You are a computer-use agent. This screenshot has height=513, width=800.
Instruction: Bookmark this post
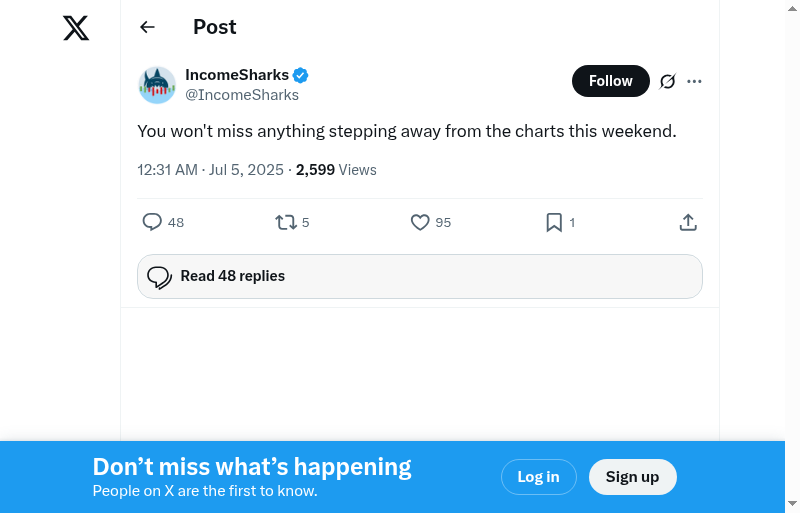[x=554, y=222]
